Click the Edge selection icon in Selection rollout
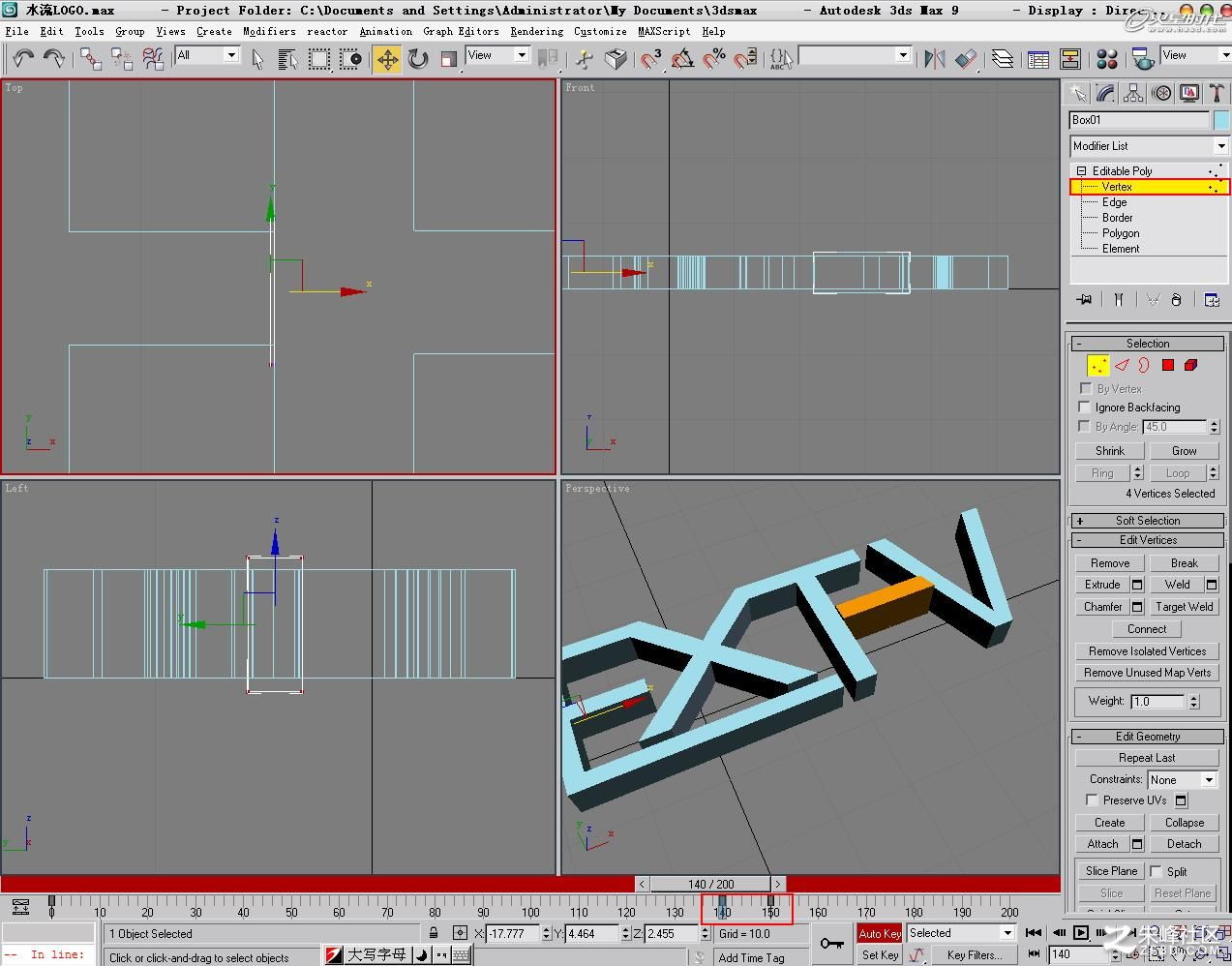Screen dimensions: 1232x966 click(1122, 365)
